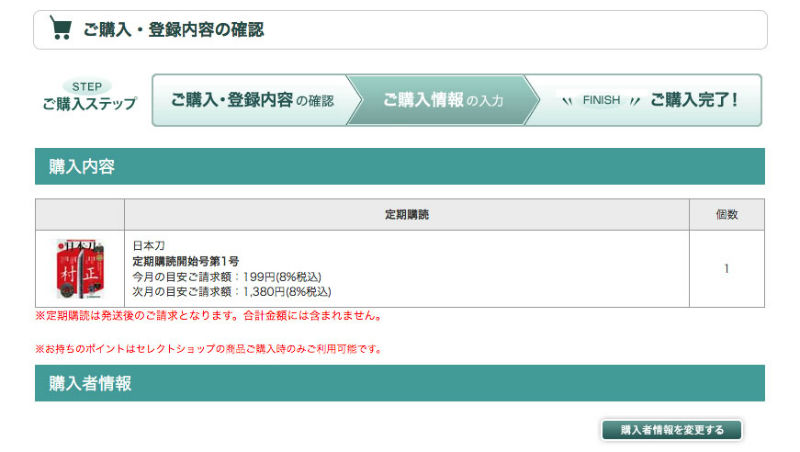Click the red お持ちのポイント notice
Screen dimensions: 800x452
(208, 349)
